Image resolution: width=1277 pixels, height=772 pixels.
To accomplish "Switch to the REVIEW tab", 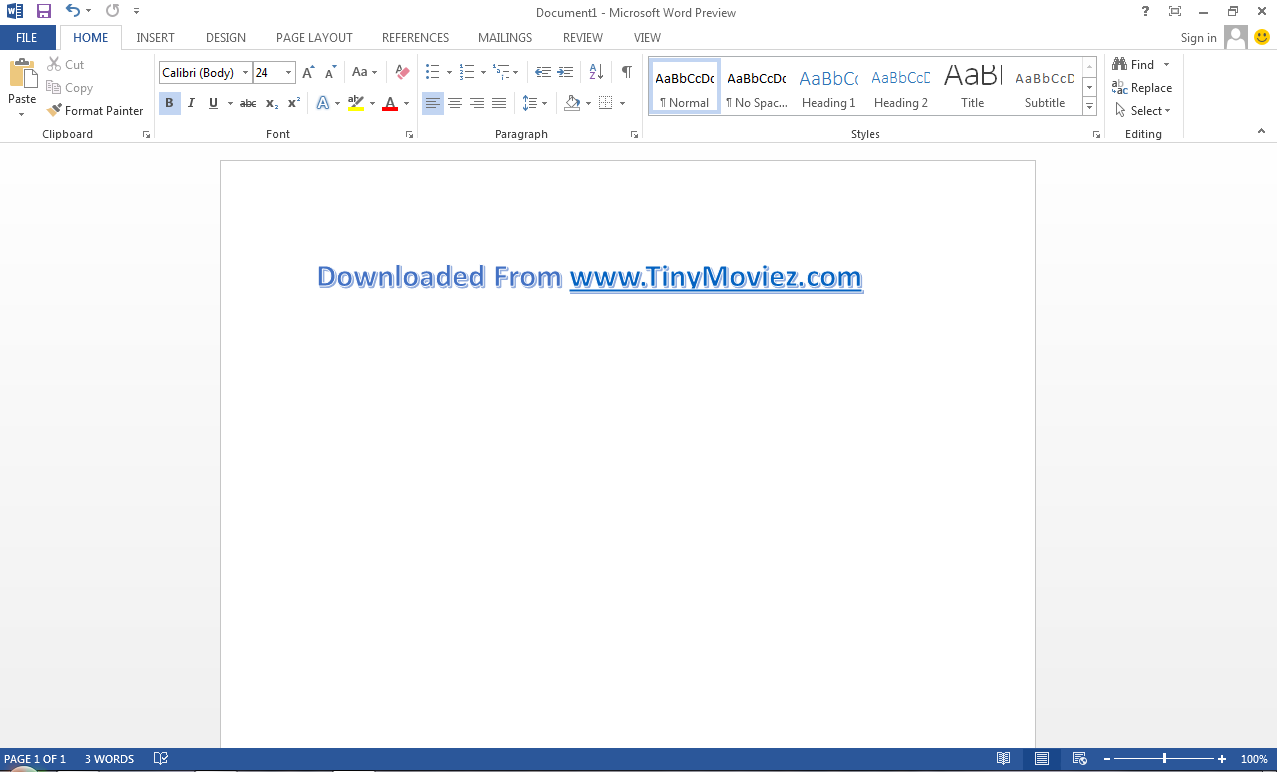I will (x=583, y=38).
